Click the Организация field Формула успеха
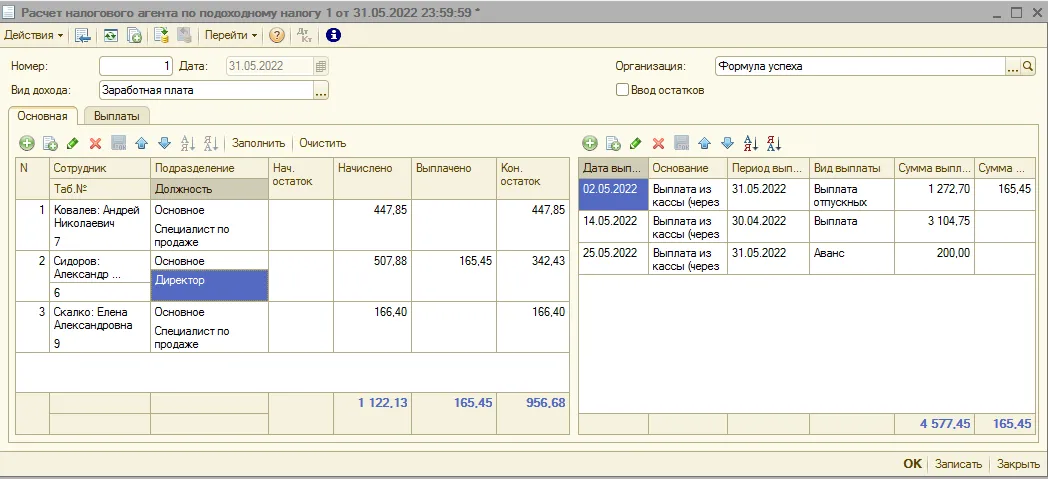This screenshot has height=479, width=1048. [860, 66]
